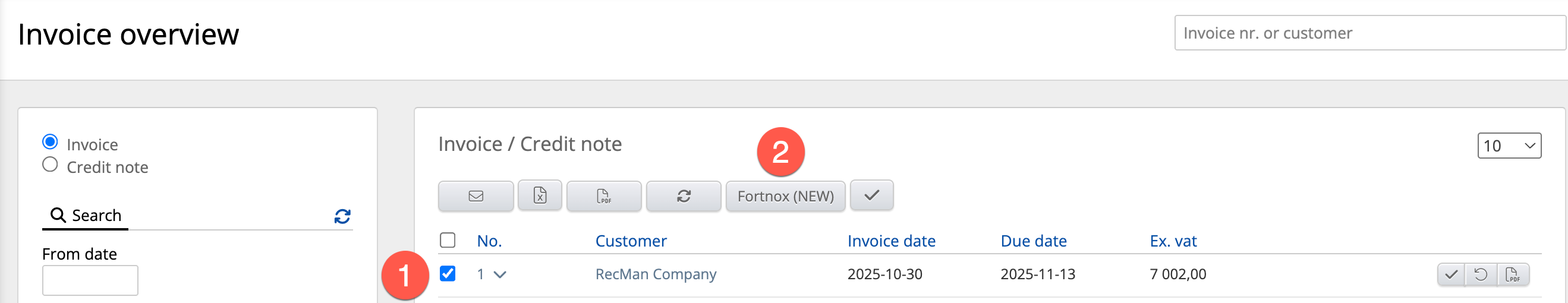Click the checkmark toolbar button
1568x303 pixels.
tap(871, 196)
